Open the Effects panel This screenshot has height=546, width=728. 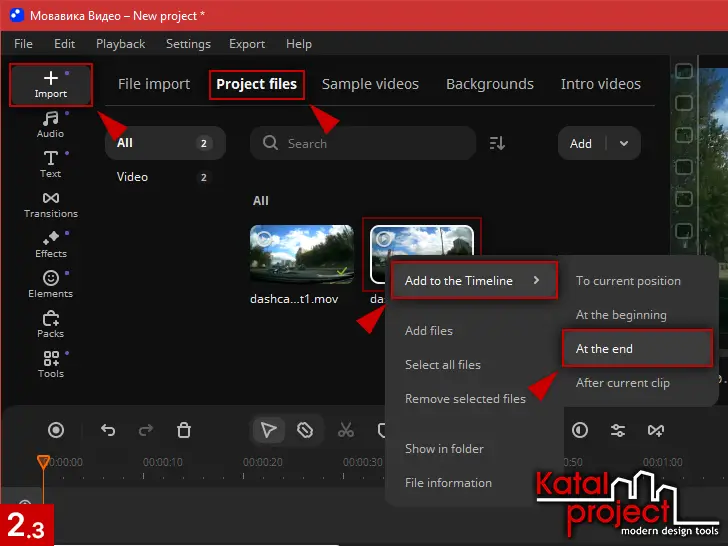pyautogui.click(x=51, y=244)
